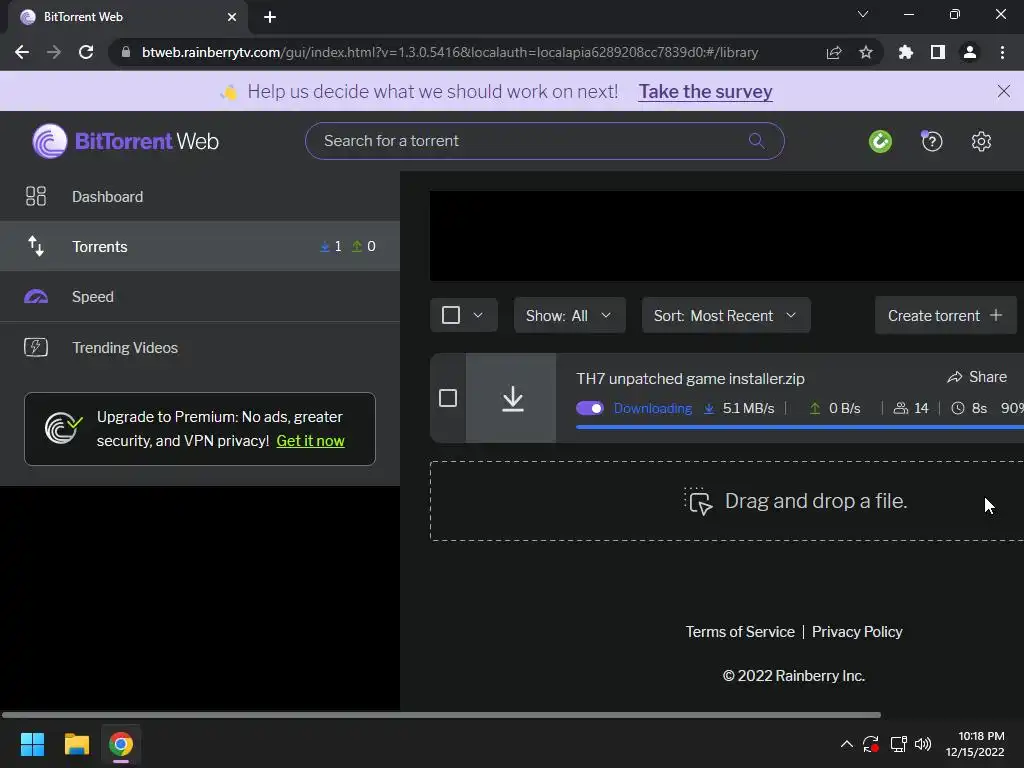
Task: Open the Terms of Service link
Action: tap(740, 632)
